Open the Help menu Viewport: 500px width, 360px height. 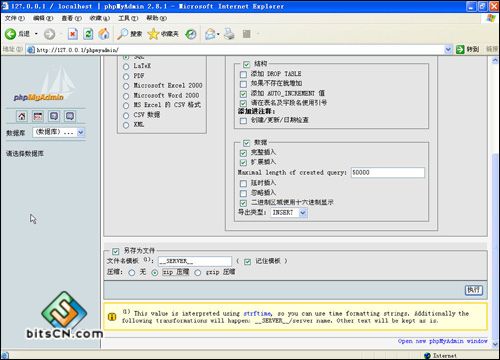point(157,18)
